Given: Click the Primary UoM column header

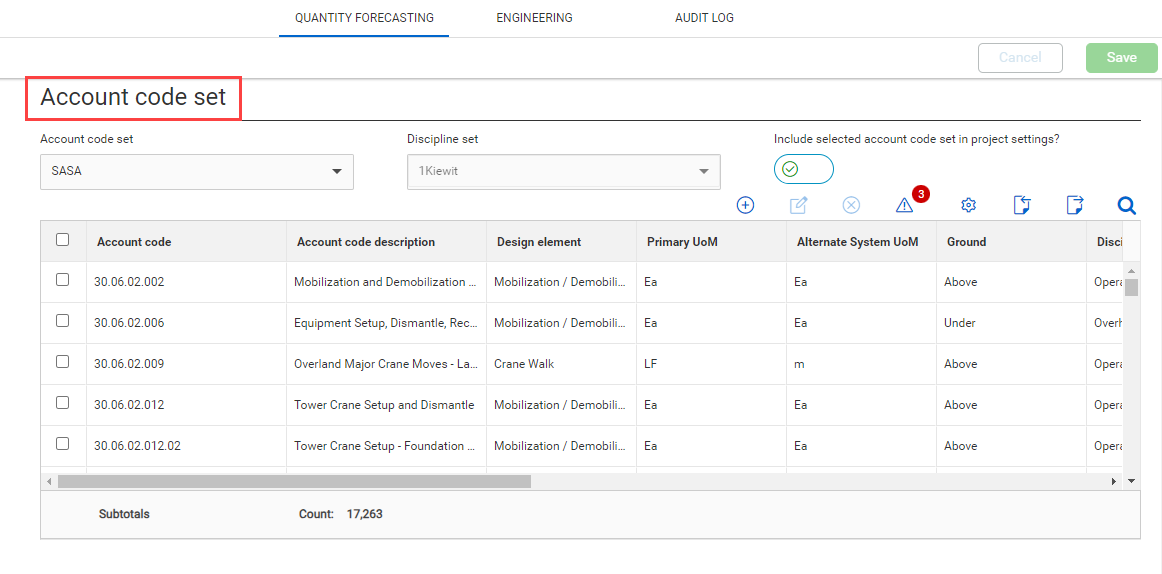Looking at the screenshot, I should point(682,242).
